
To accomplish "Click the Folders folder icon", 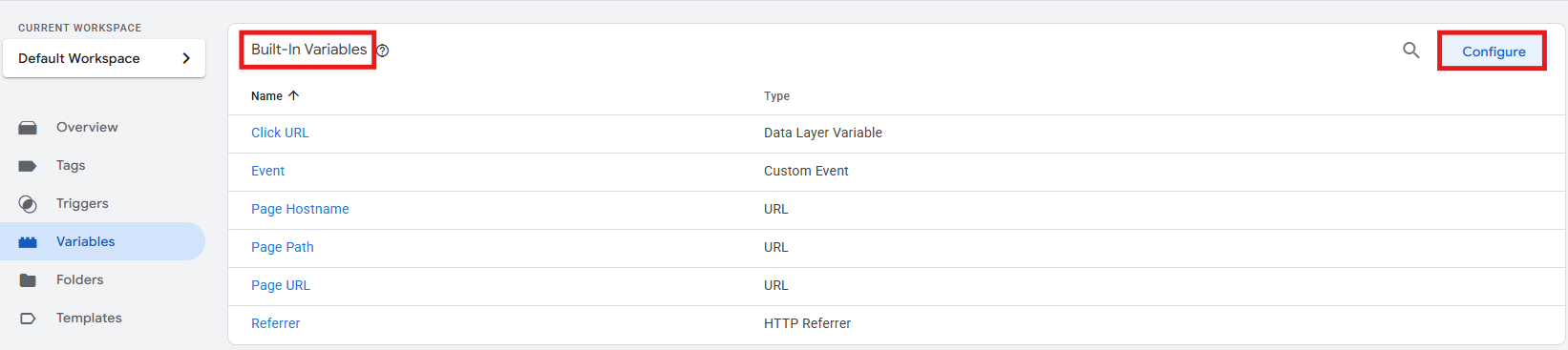I will pos(28,280).
